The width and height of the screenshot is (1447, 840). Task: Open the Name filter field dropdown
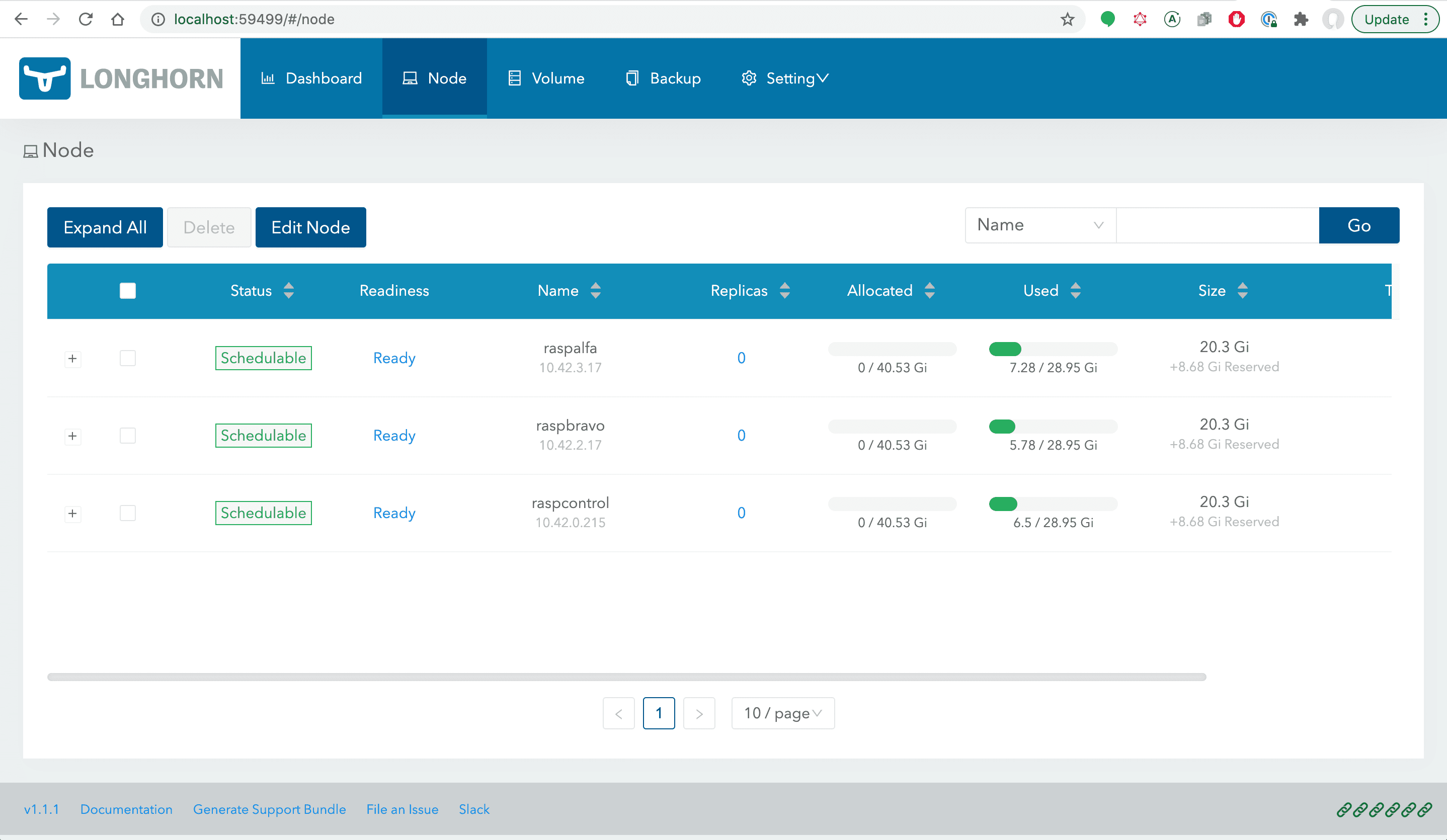click(1040, 225)
